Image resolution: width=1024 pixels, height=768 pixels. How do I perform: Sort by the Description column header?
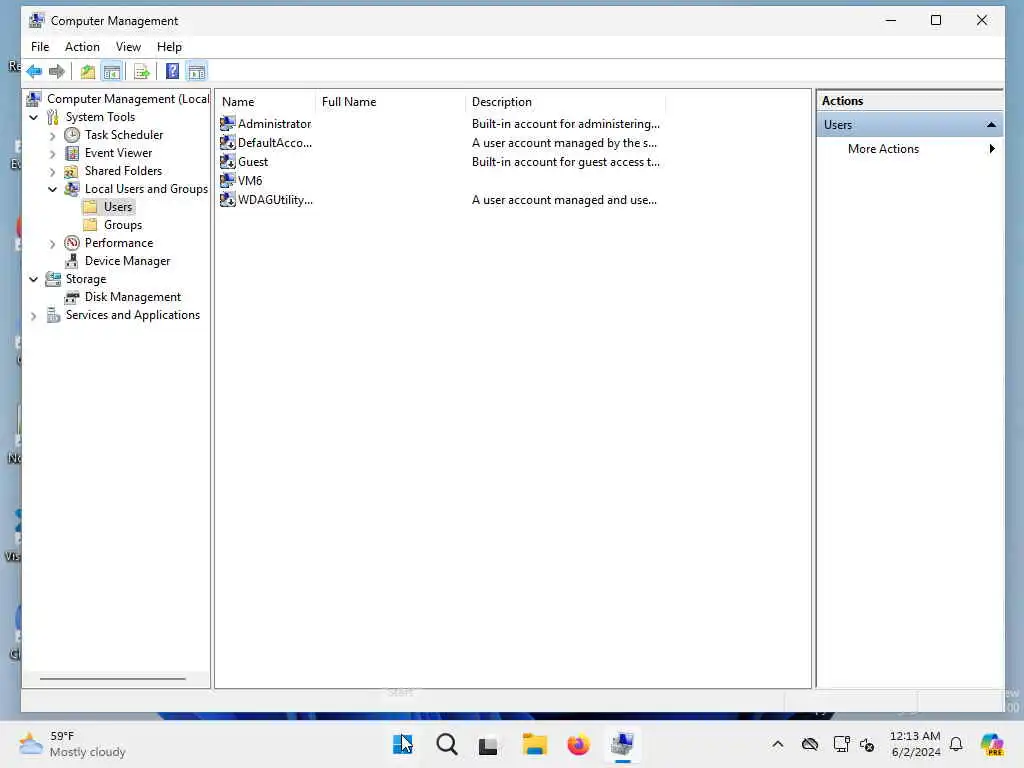point(565,102)
